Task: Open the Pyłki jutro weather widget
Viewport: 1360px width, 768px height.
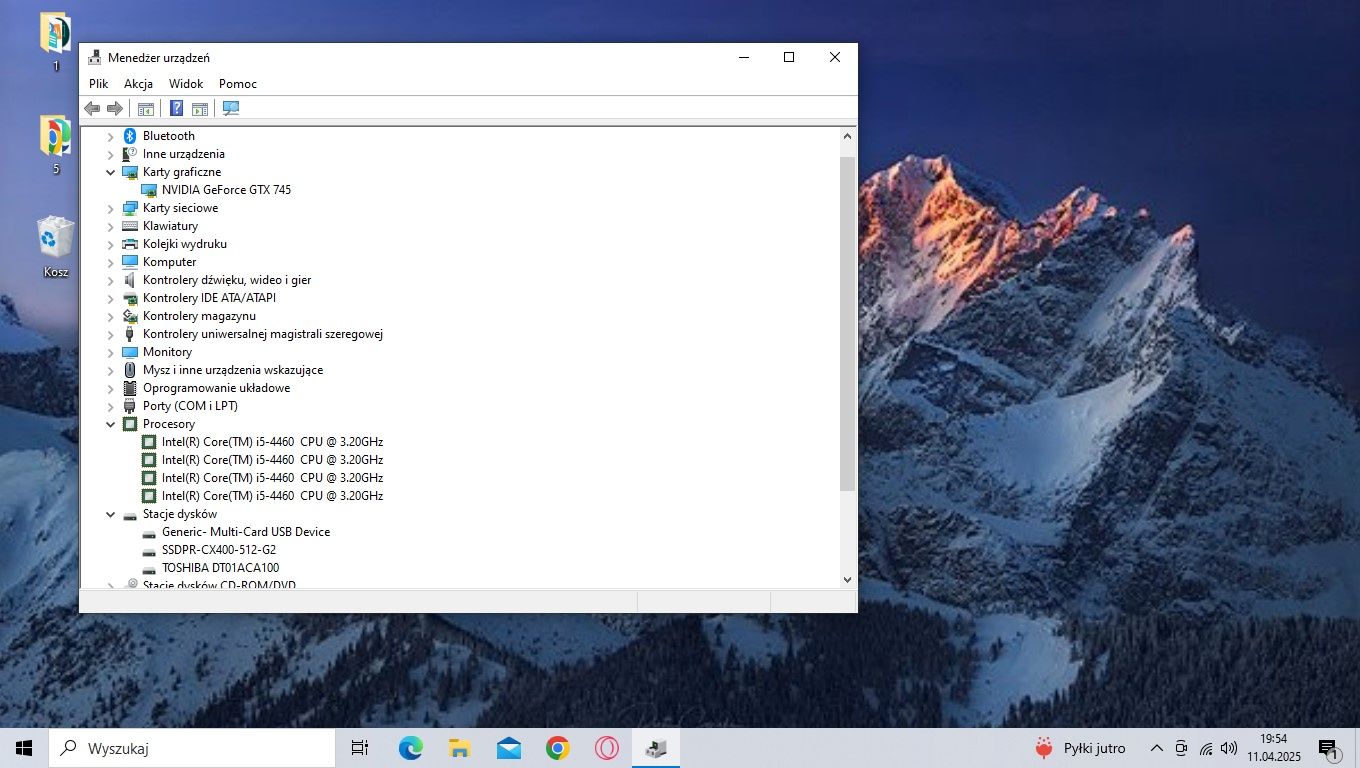Action: point(1080,748)
